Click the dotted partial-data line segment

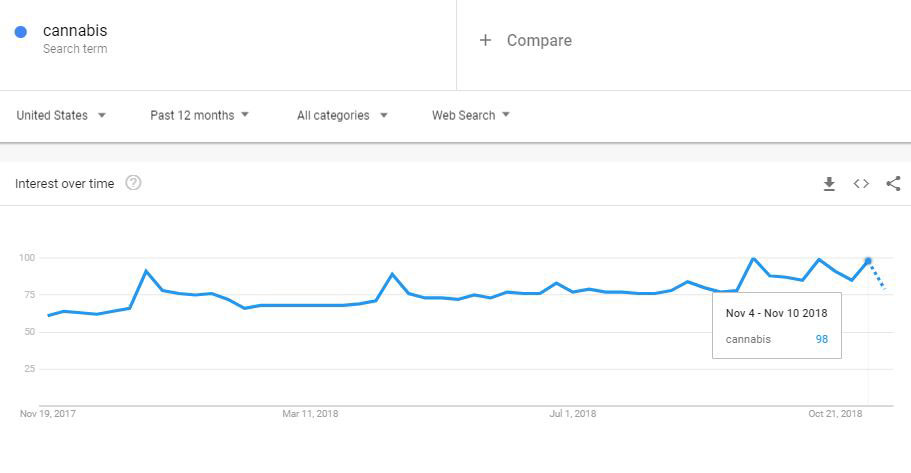(877, 275)
